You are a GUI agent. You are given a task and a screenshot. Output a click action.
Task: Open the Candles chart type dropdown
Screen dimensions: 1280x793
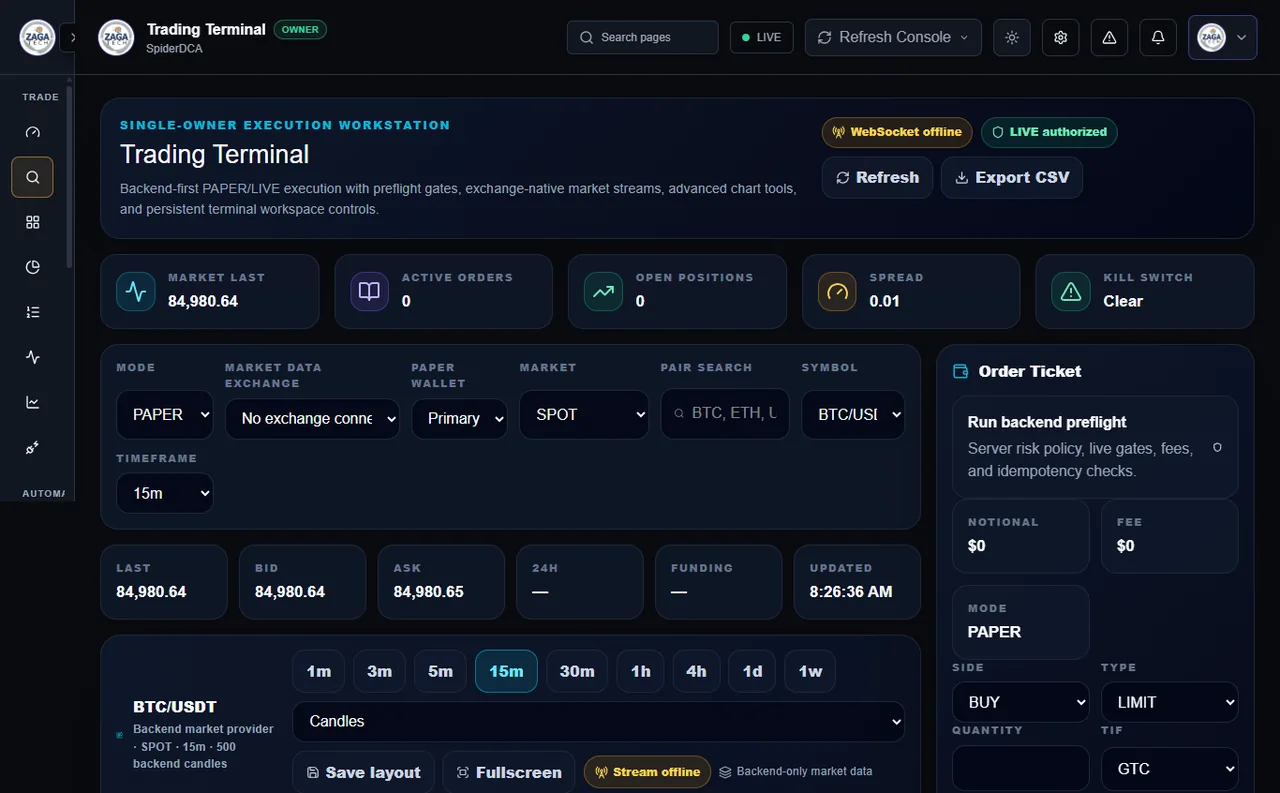[598, 722]
